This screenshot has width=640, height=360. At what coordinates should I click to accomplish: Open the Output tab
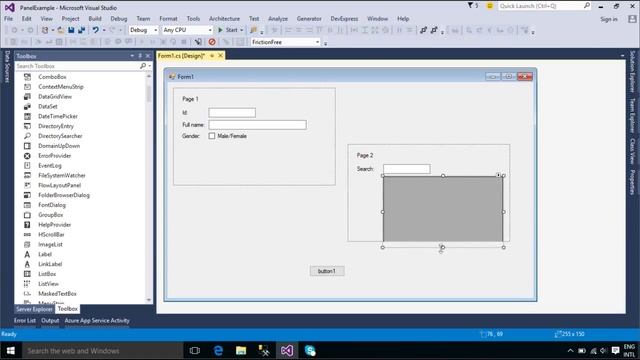pyautogui.click(x=50, y=321)
